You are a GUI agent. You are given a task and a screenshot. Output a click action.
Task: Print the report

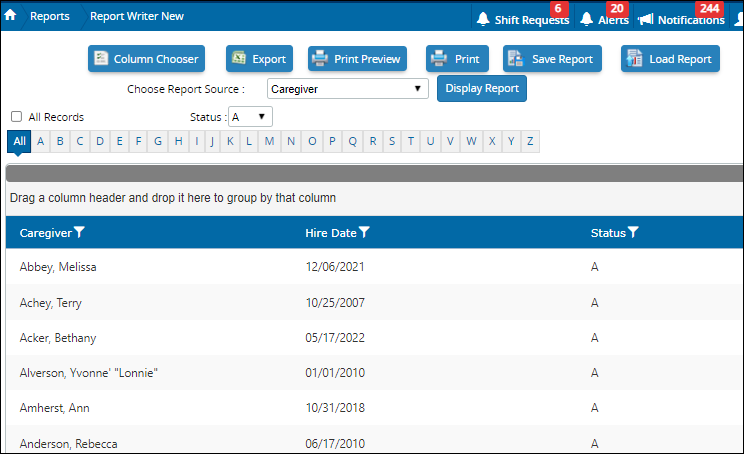click(457, 59)
